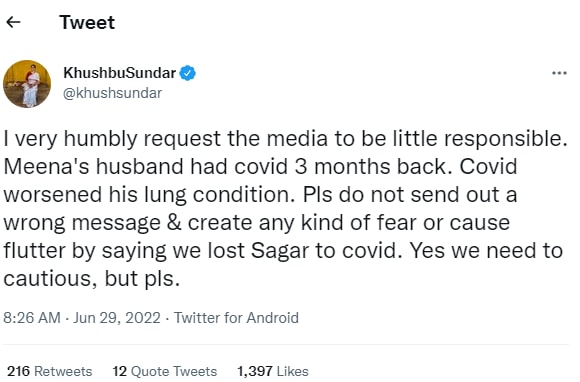Click the Jun 29, 2022 date

tap(117, 318)
